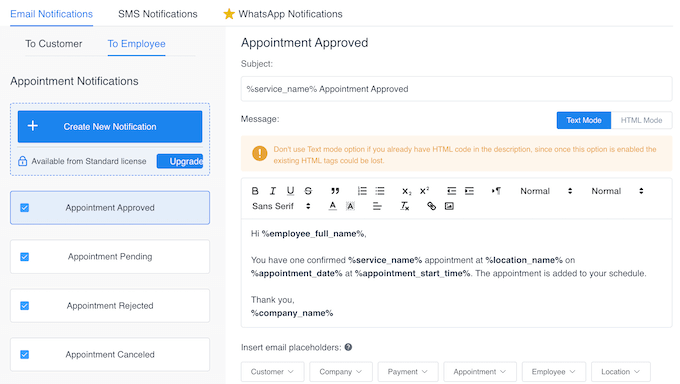Image resolution: width=680 pixels, height=384 pixels.
Task: Expand the Payment placeholders dropdown
Action: pyautogui.click(x=408, y=372)
